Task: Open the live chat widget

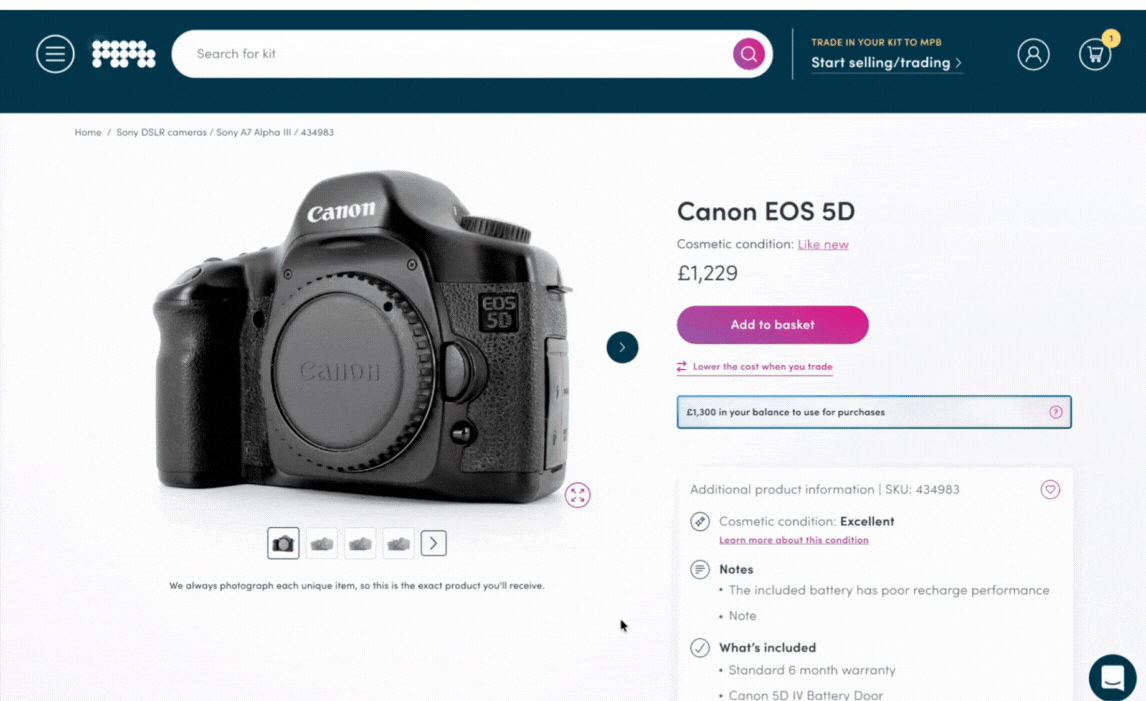Action: tap(1112, 678)
